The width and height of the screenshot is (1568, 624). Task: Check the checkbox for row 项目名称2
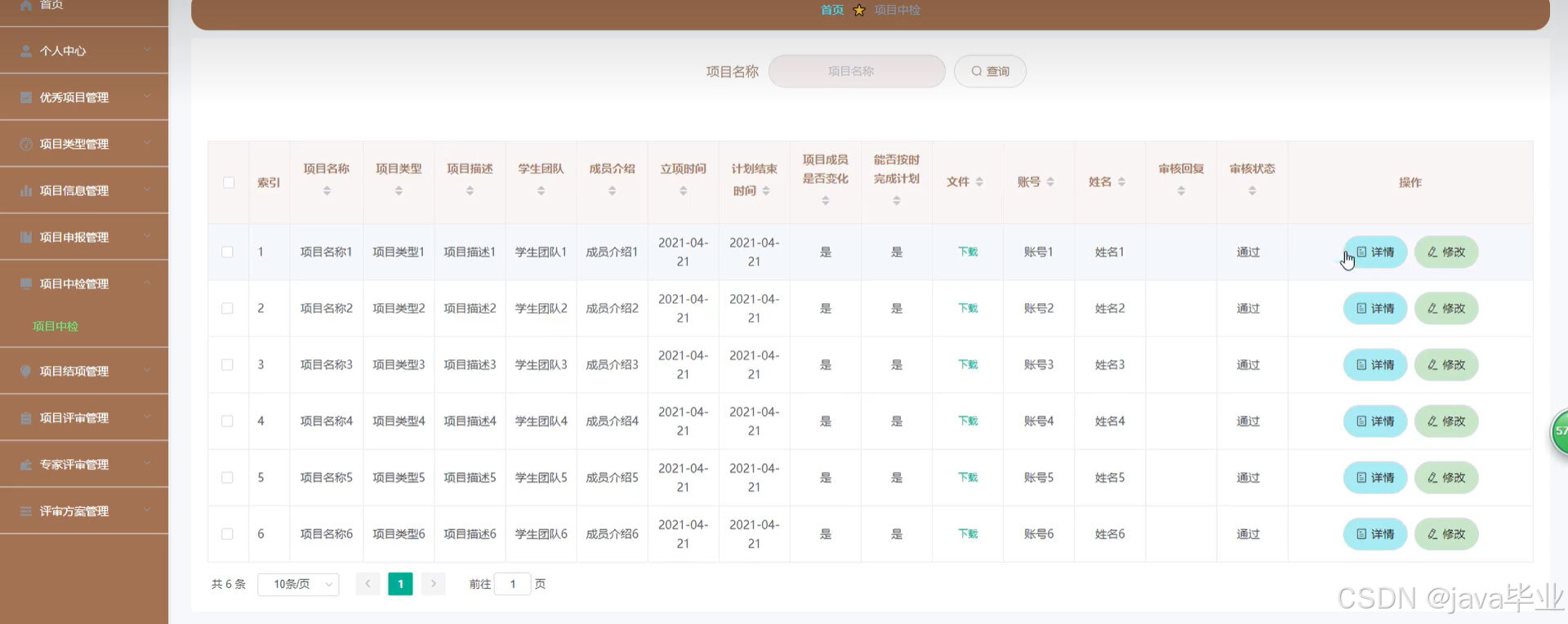point(227,308)
